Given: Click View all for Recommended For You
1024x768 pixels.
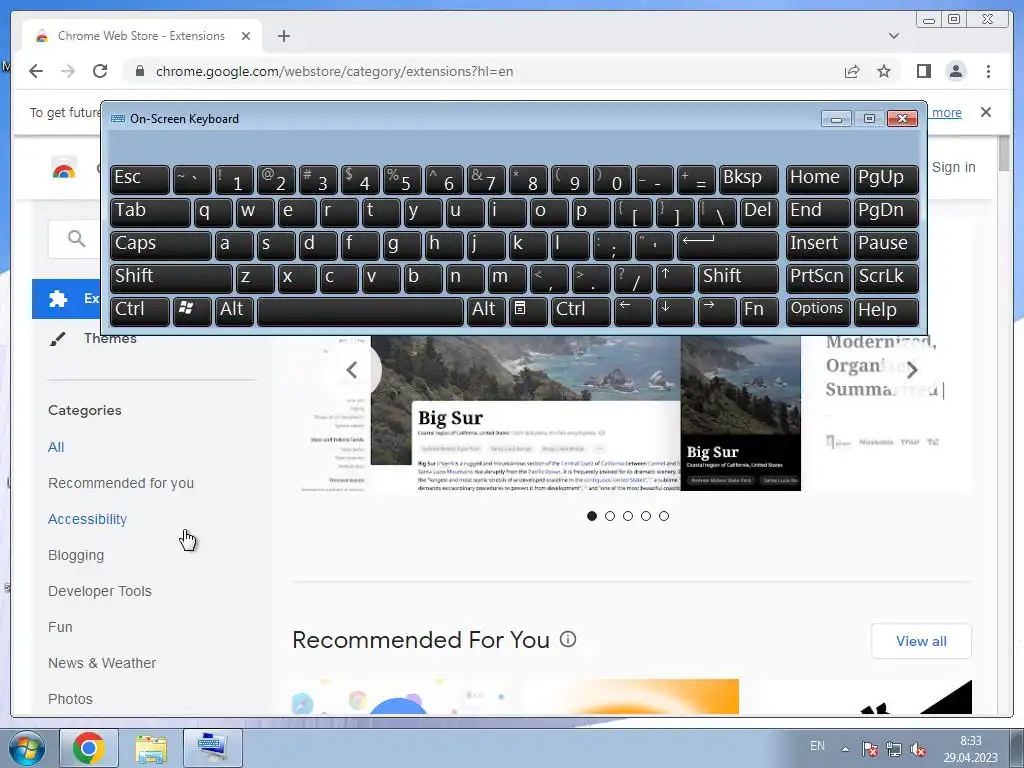Looking at the screenshot, I should 921,641.
